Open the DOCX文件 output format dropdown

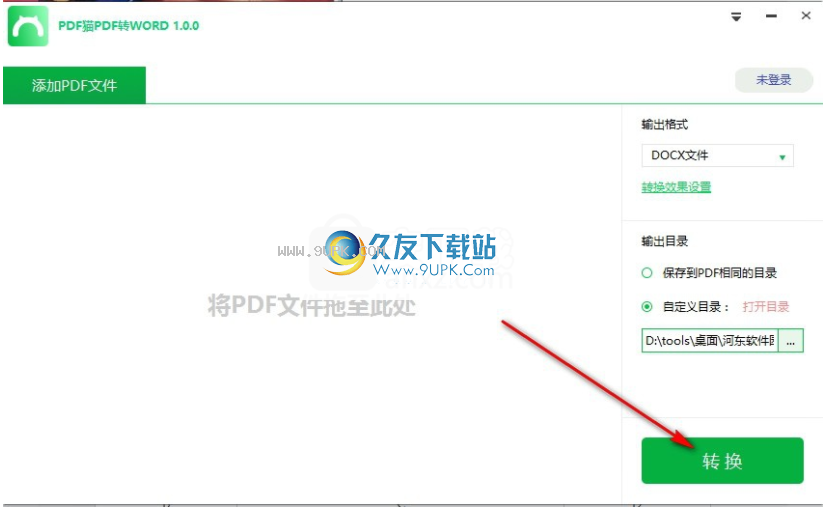pos(717,156)
